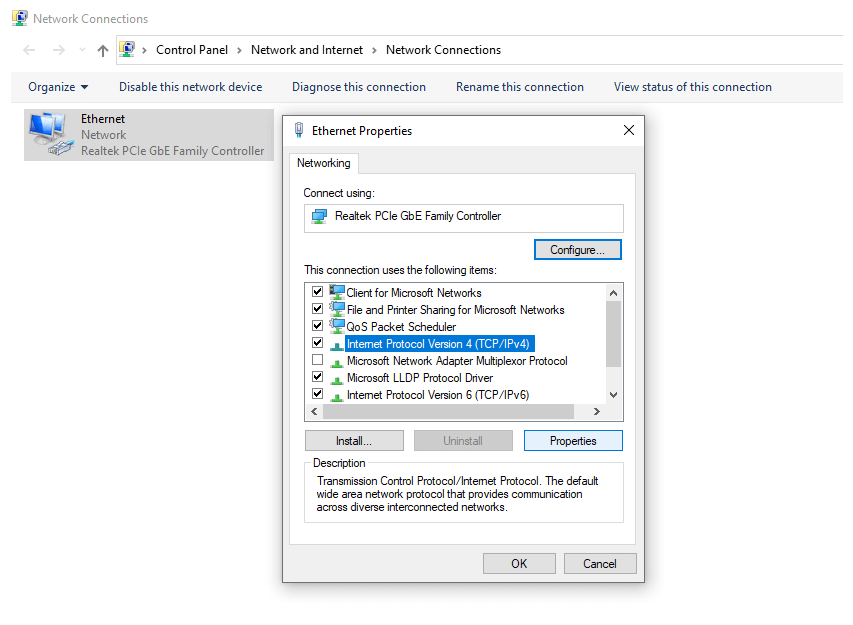Viewport: 853px width, 625px height.
Task: Select File and Printer Sharing item text
Action: tap(455, 310)
